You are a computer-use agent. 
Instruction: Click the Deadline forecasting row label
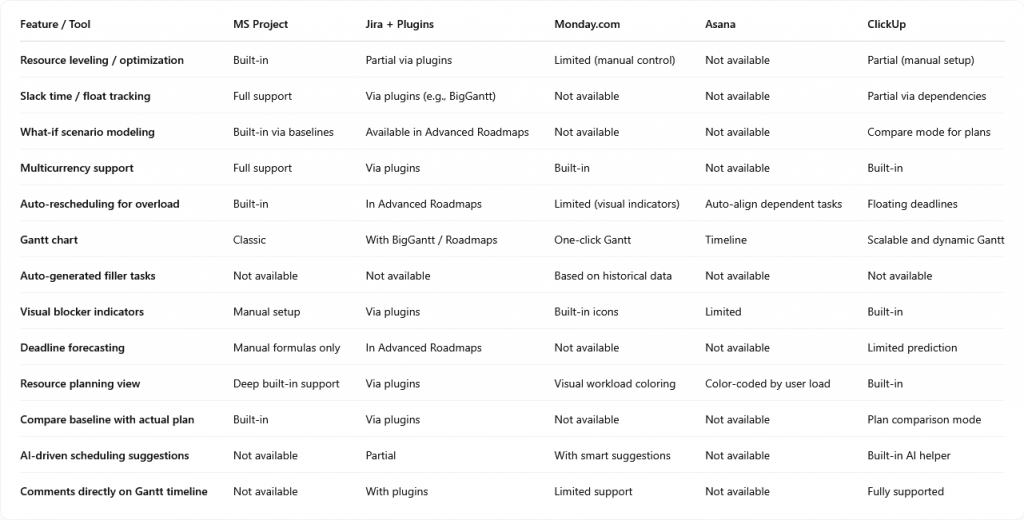click(72, 348)
